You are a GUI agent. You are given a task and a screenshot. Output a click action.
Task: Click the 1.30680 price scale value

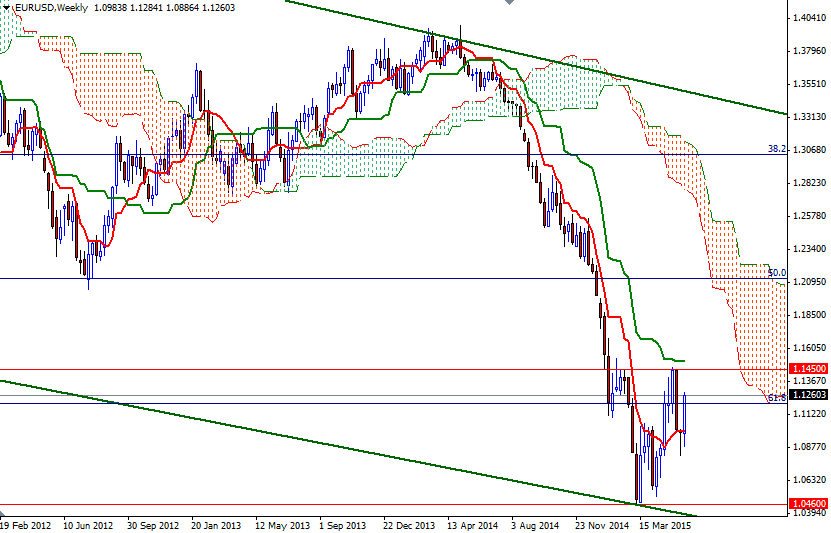(809, 150)
